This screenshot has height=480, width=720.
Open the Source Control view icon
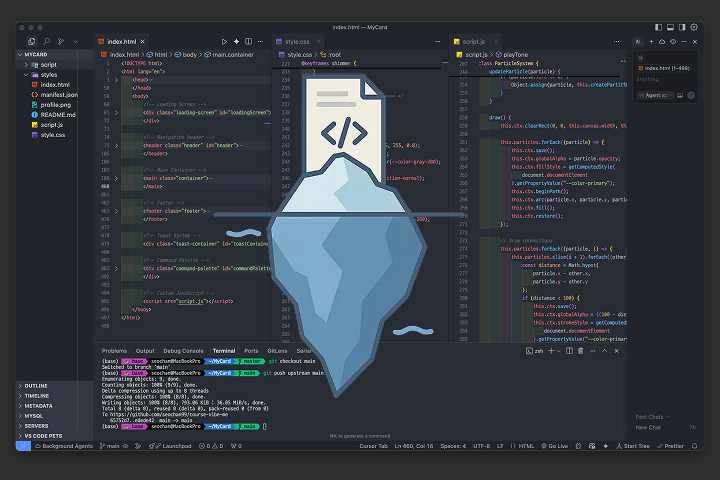coord(61,41)
